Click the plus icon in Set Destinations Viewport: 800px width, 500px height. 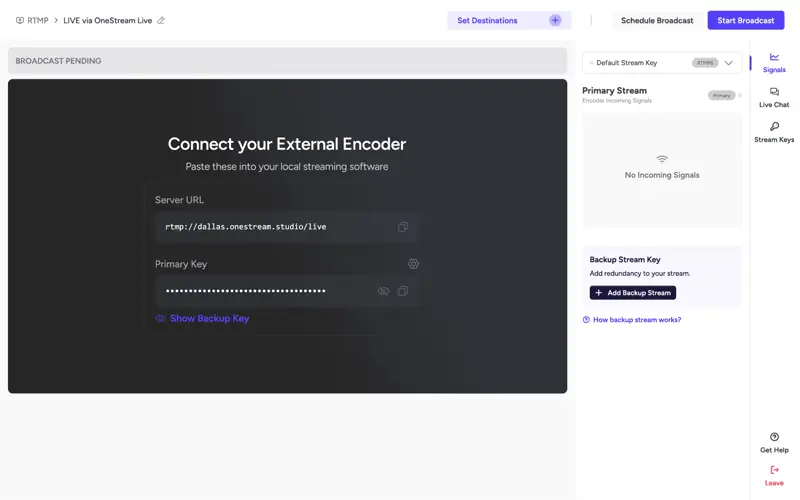[555, 20]
